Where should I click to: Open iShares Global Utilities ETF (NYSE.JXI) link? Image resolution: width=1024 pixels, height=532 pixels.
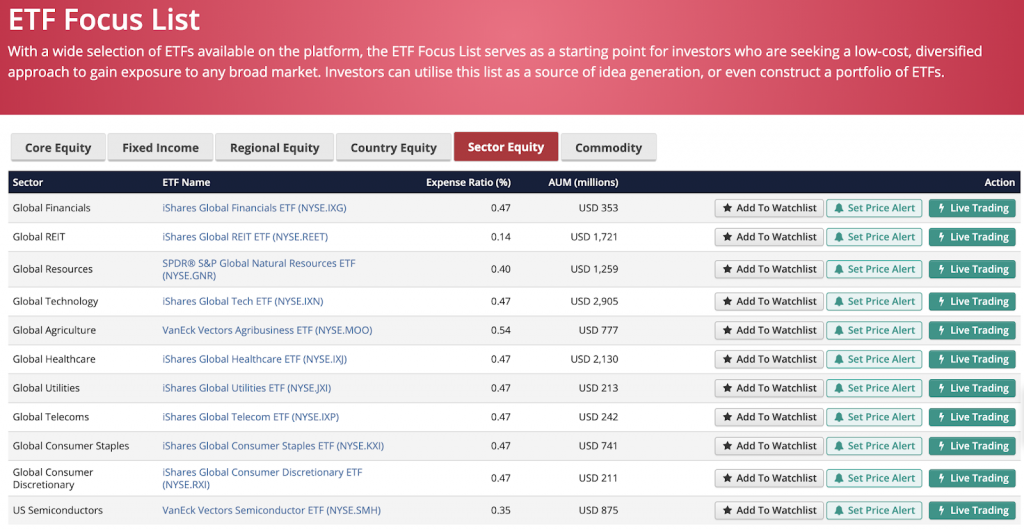(x=247, y=388)
